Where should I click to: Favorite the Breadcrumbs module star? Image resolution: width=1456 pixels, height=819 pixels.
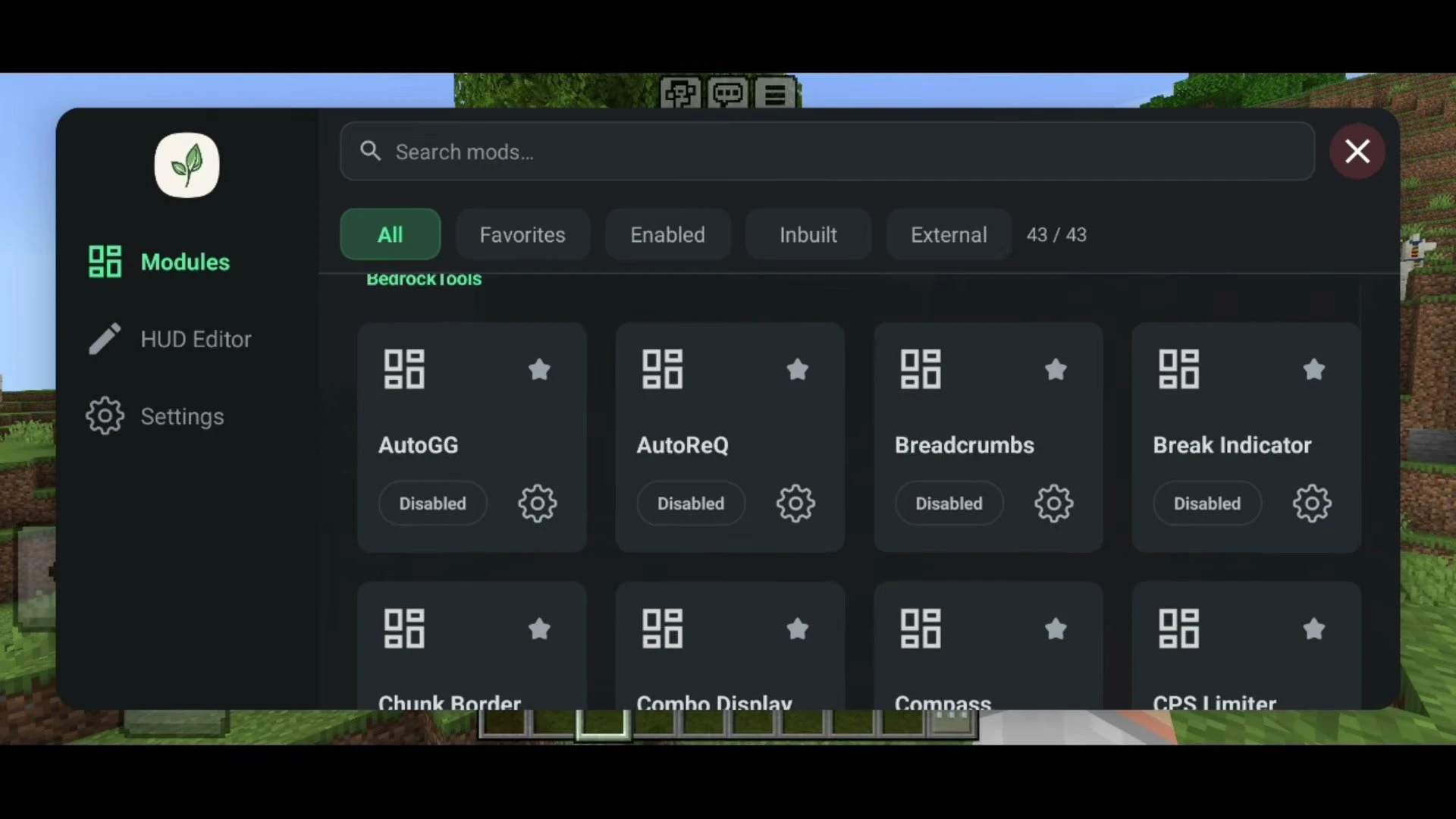[1056, 369]
